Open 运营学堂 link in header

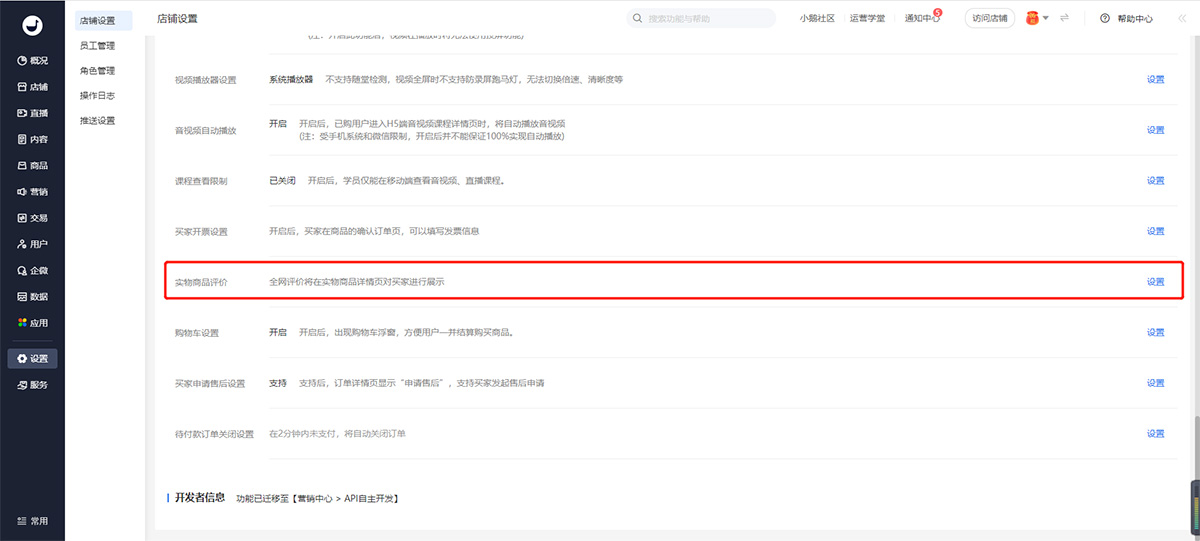[x=867, y=18]
